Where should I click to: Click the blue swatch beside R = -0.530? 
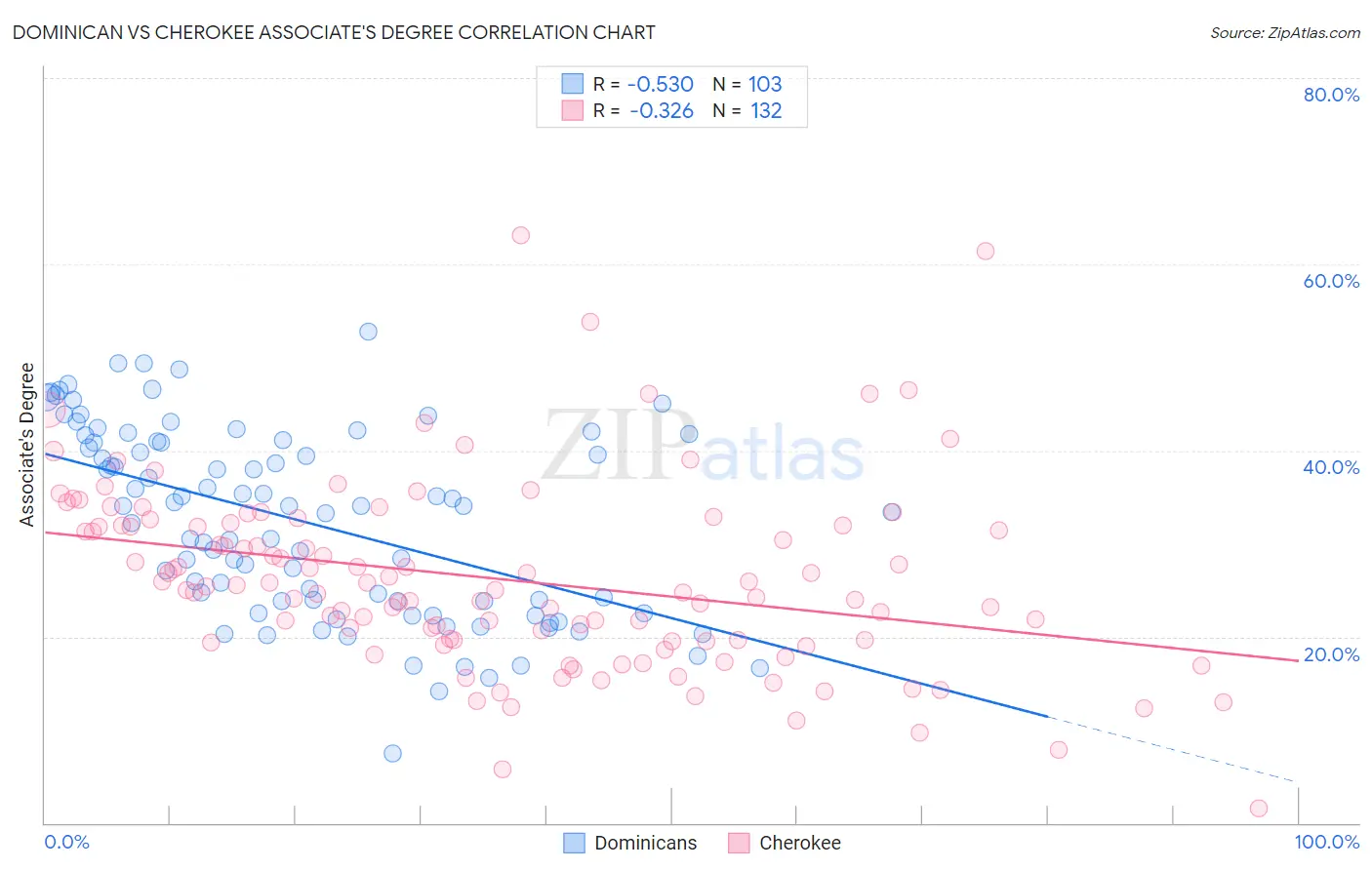point(572,84)
